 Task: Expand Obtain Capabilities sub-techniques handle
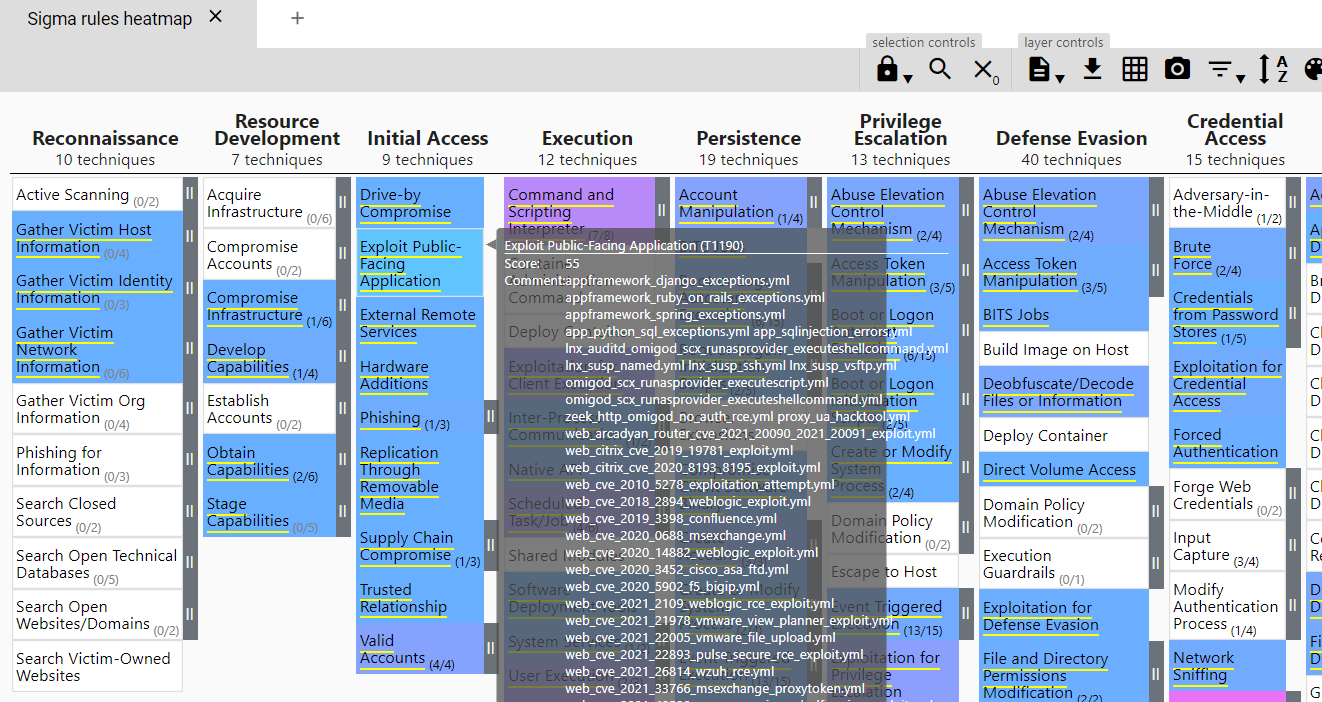pos(342,460)
